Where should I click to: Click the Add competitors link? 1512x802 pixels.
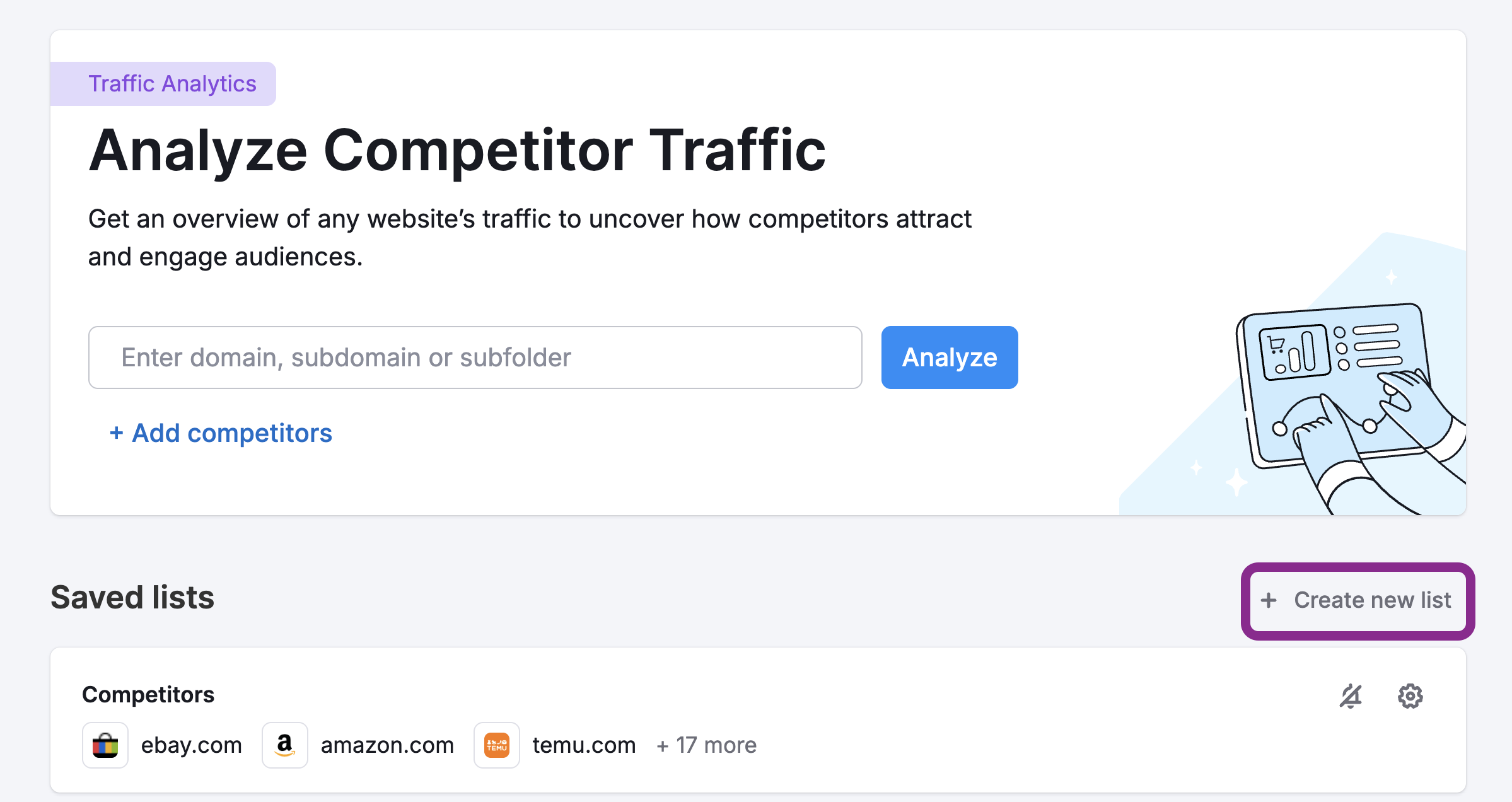(x=221, y=433)
